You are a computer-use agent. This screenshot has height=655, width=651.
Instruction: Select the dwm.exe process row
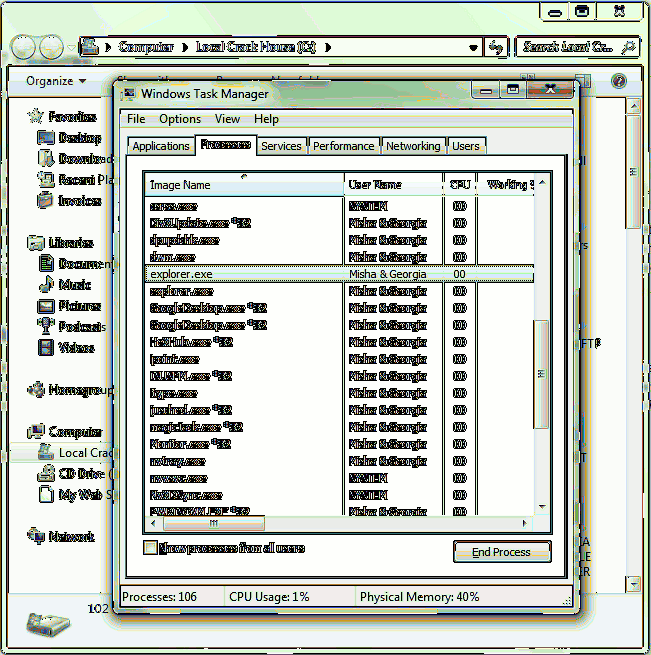(339, 257)
